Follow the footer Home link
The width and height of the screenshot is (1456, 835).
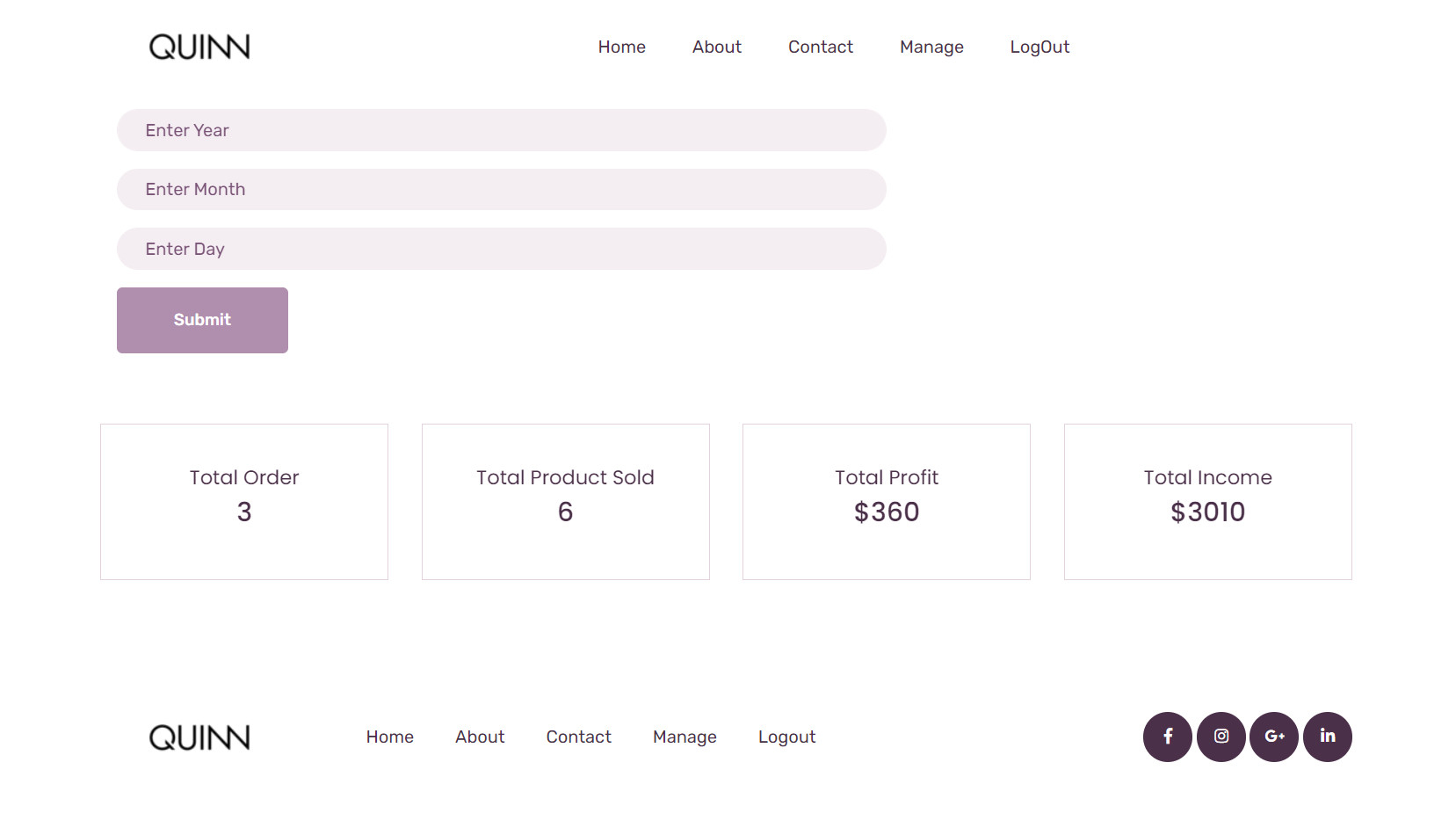click(x=390, y=737)
